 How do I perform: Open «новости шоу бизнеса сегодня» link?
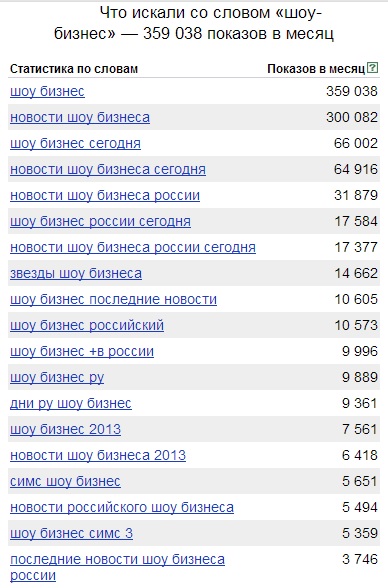108,170
